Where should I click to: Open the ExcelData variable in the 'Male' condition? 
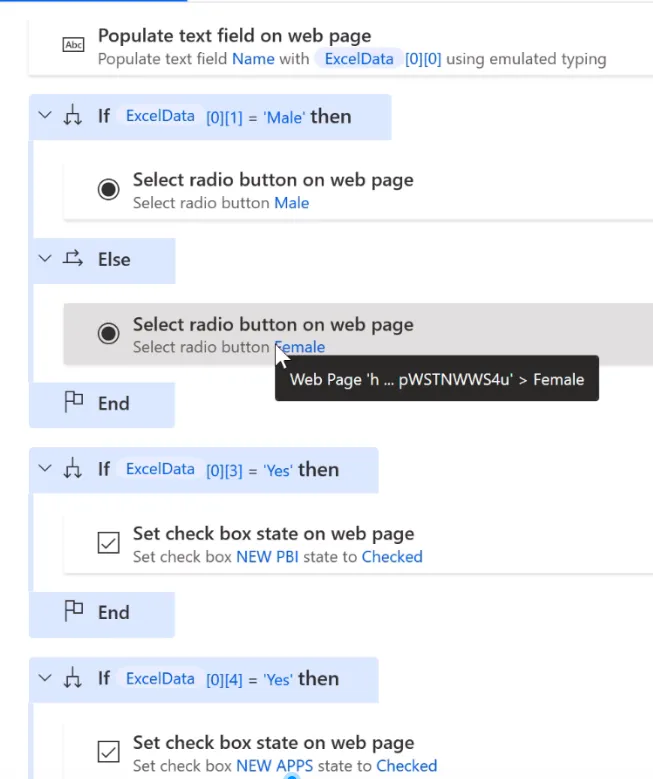coord(160,116)
